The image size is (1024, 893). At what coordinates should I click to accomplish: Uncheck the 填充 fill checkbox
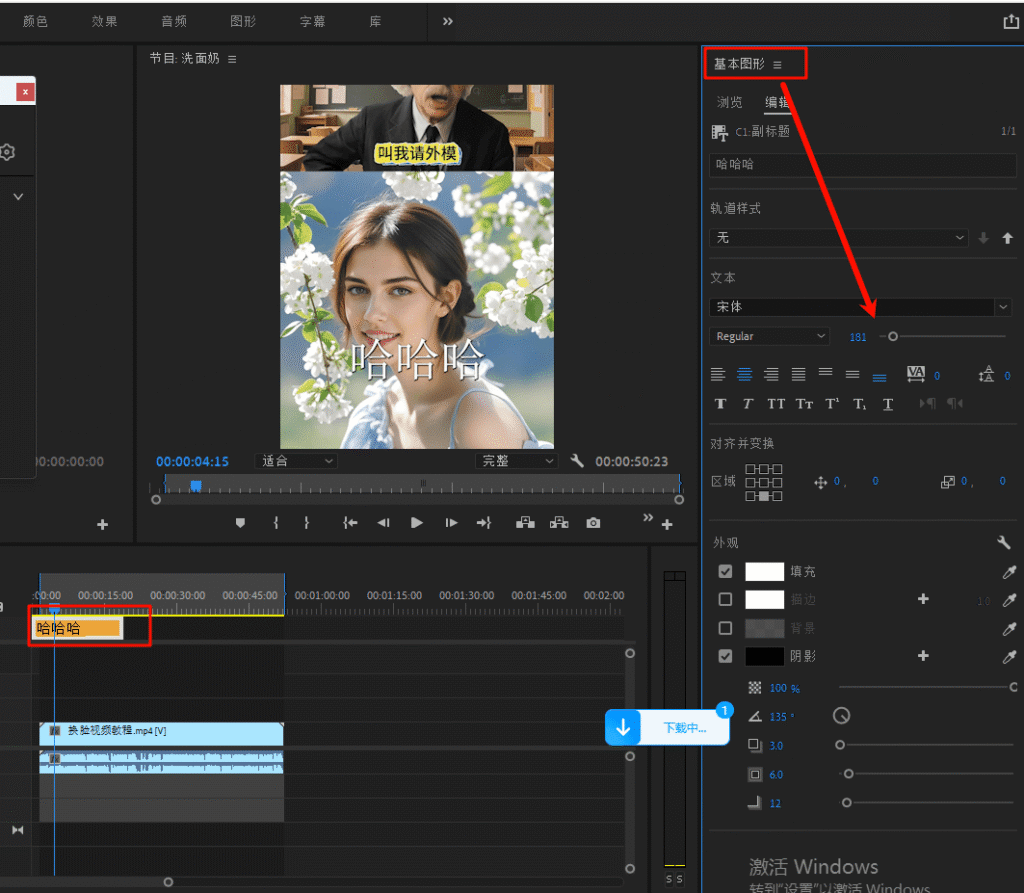(725, 572)
